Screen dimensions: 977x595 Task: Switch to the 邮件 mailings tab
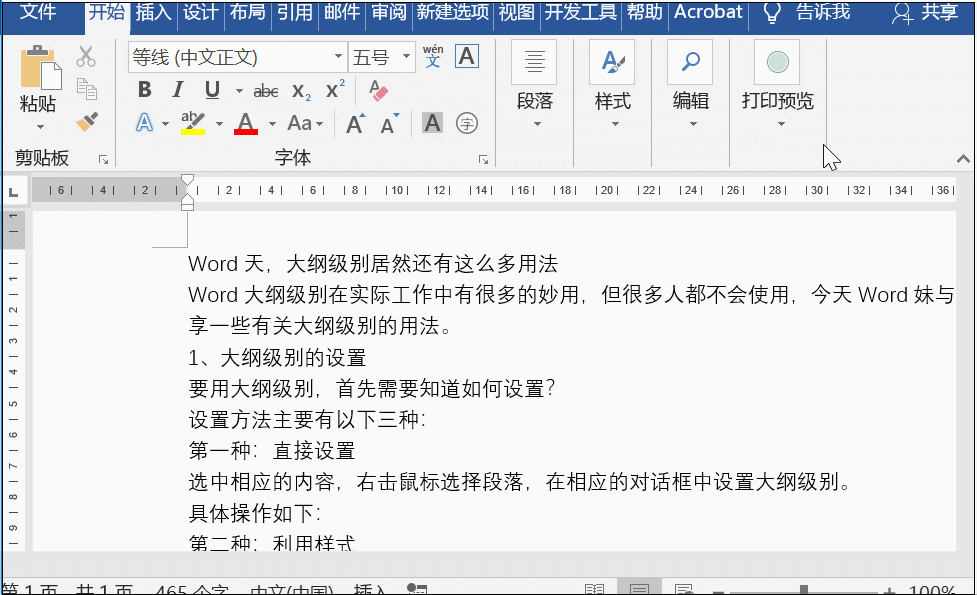341,12
